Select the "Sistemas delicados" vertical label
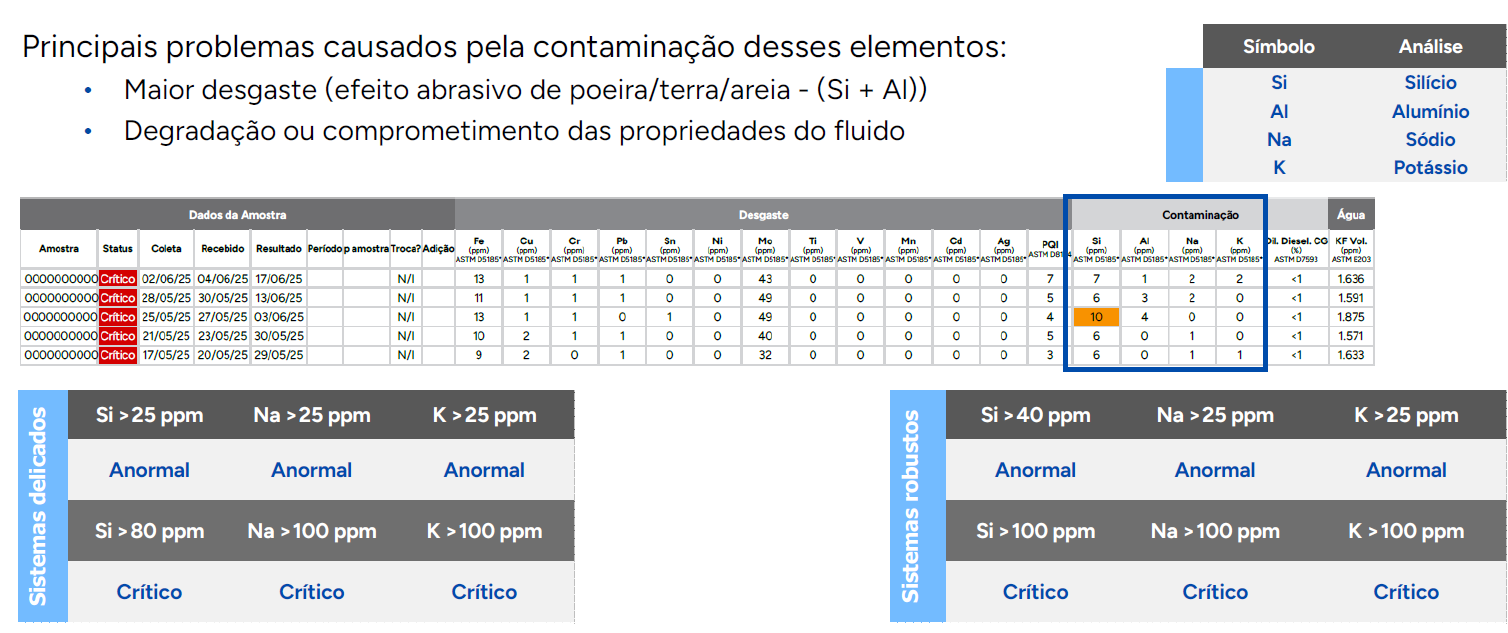The image size is (1508, 633). point(38,505)
